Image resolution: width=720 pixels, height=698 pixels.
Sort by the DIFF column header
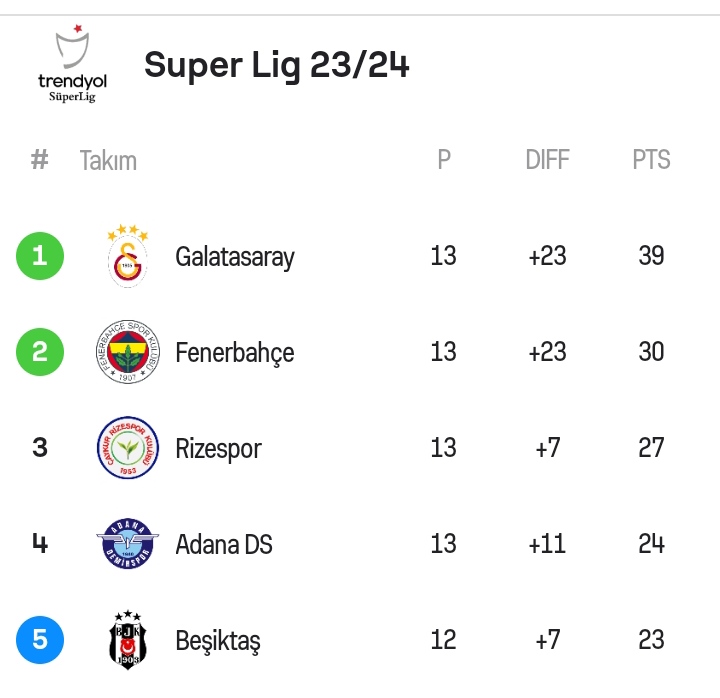click(547, 160)
